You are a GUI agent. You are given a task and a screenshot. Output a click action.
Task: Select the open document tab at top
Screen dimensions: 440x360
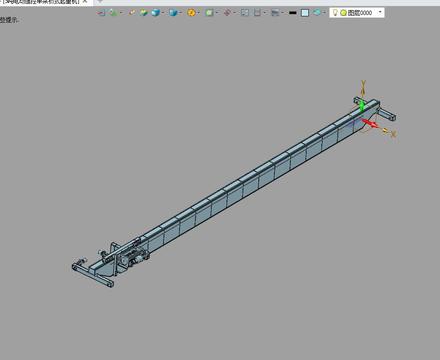pyautogui.click(x=40, y=2)
